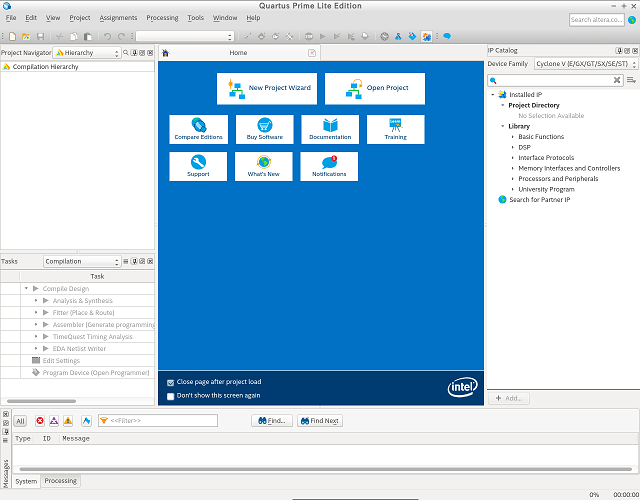Open the Device Family Cyclone V dropdown

pyautogui.click(x=586, y=64)
